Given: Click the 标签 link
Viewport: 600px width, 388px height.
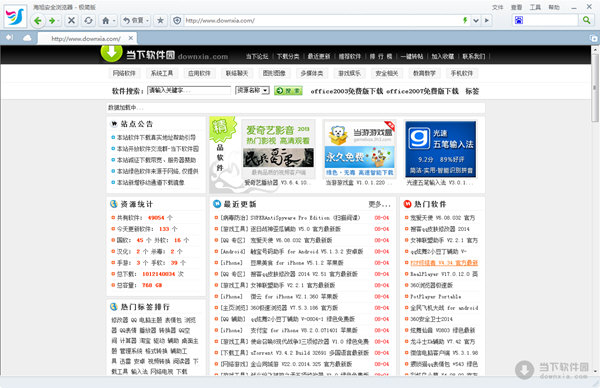Looking at the screenshot, I should (x=472, y=91).
